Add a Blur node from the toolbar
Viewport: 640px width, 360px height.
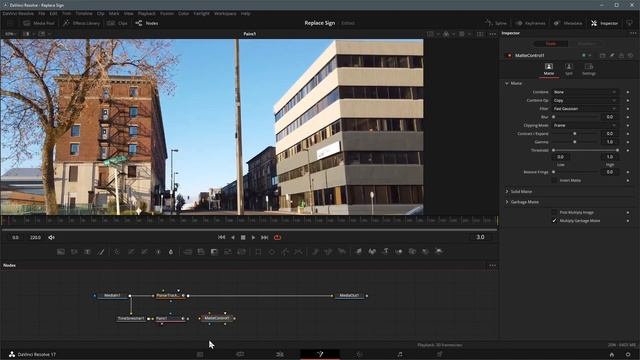click(171, 252)
